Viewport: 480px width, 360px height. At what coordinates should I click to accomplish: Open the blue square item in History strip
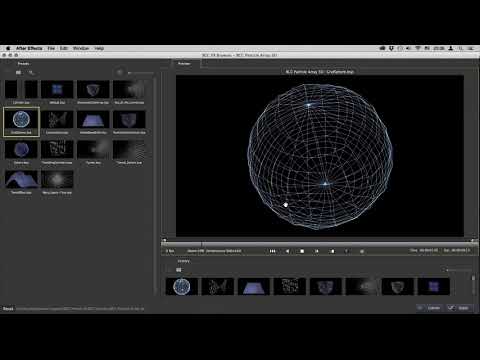(434, 287)
